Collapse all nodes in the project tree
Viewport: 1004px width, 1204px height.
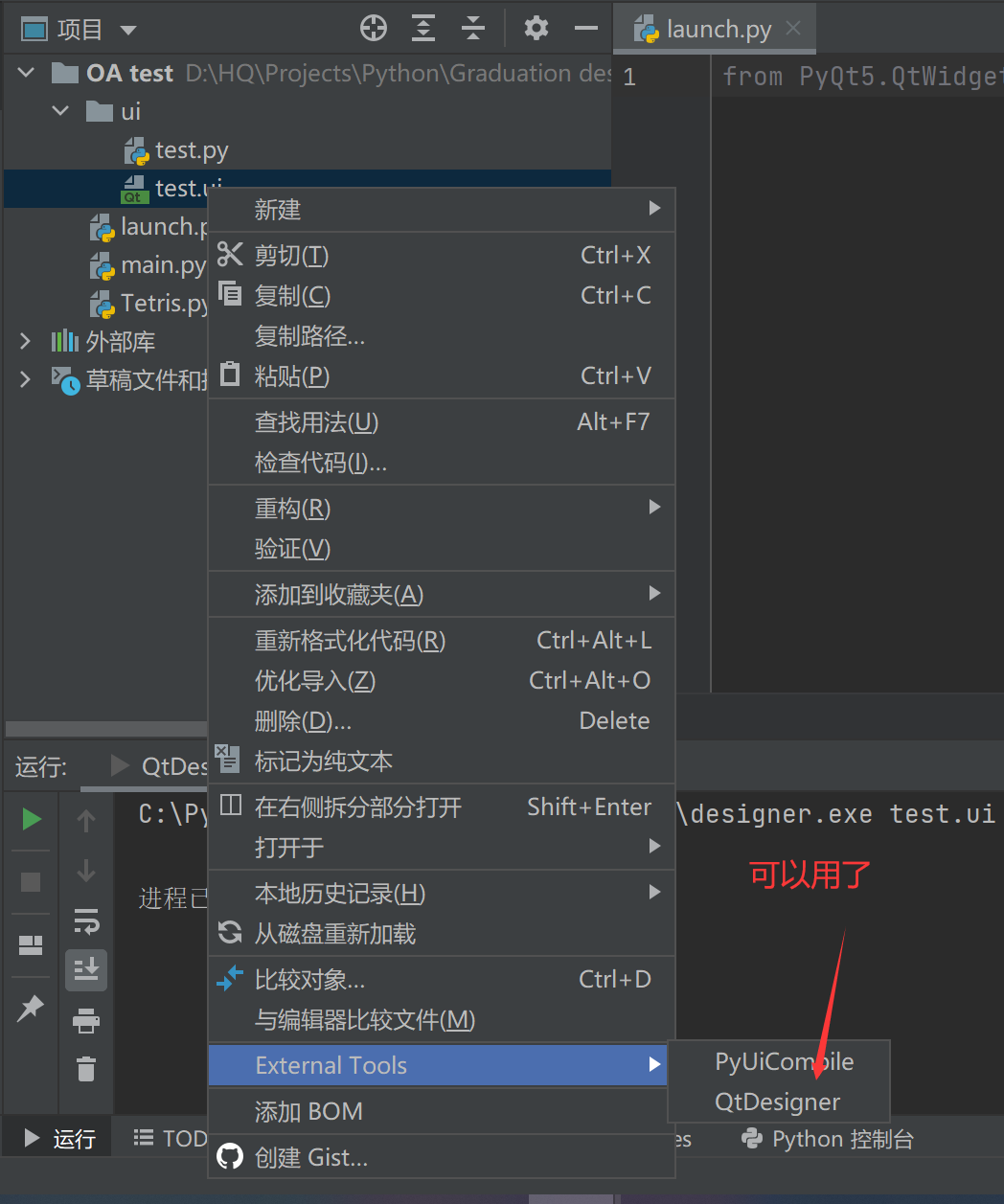click(x=472, y=28)
